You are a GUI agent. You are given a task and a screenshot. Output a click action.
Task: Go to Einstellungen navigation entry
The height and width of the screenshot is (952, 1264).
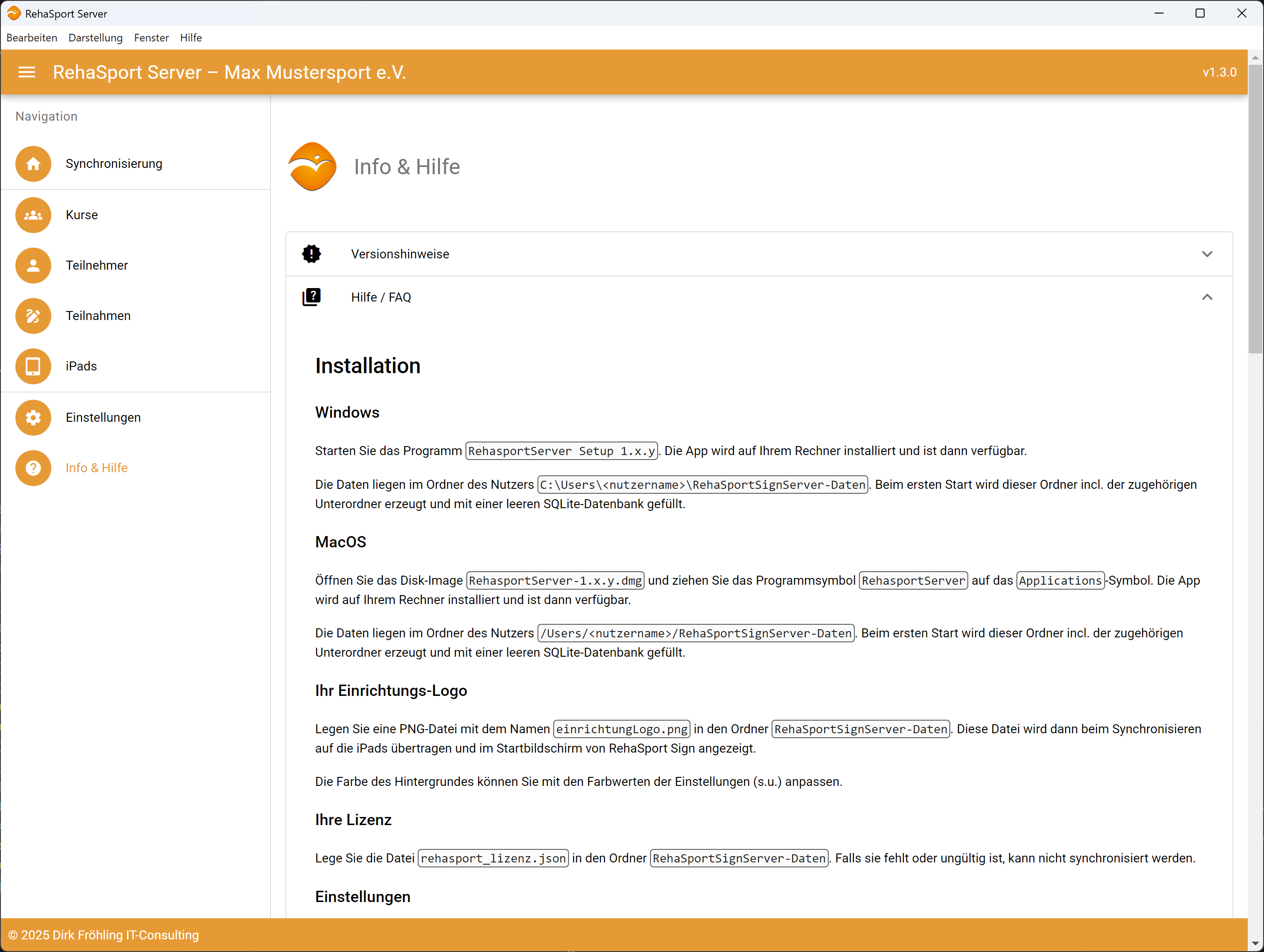[103, 418]
